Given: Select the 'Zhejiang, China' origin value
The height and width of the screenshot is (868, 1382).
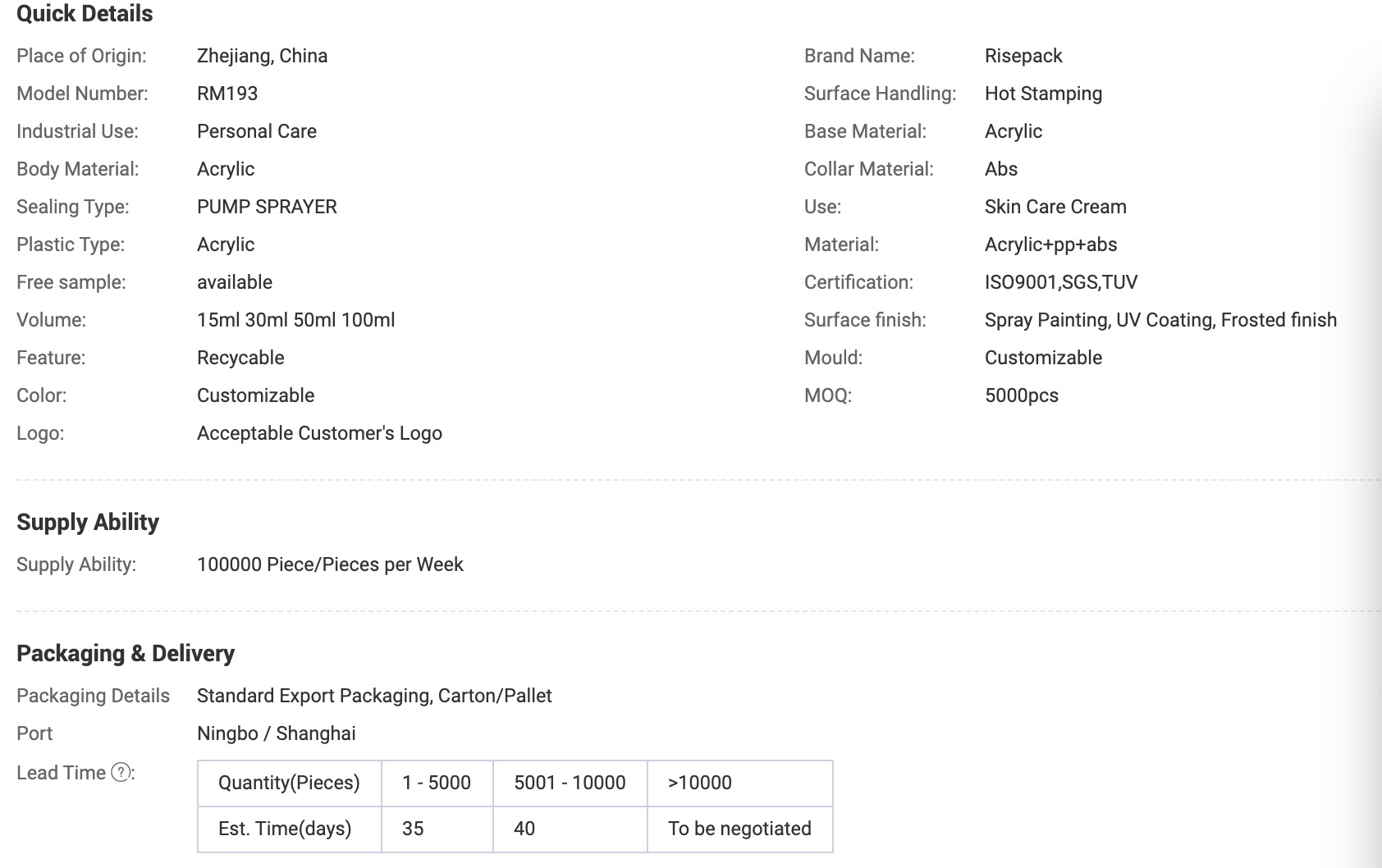Looking at the screenshot, I should (263, 56).
